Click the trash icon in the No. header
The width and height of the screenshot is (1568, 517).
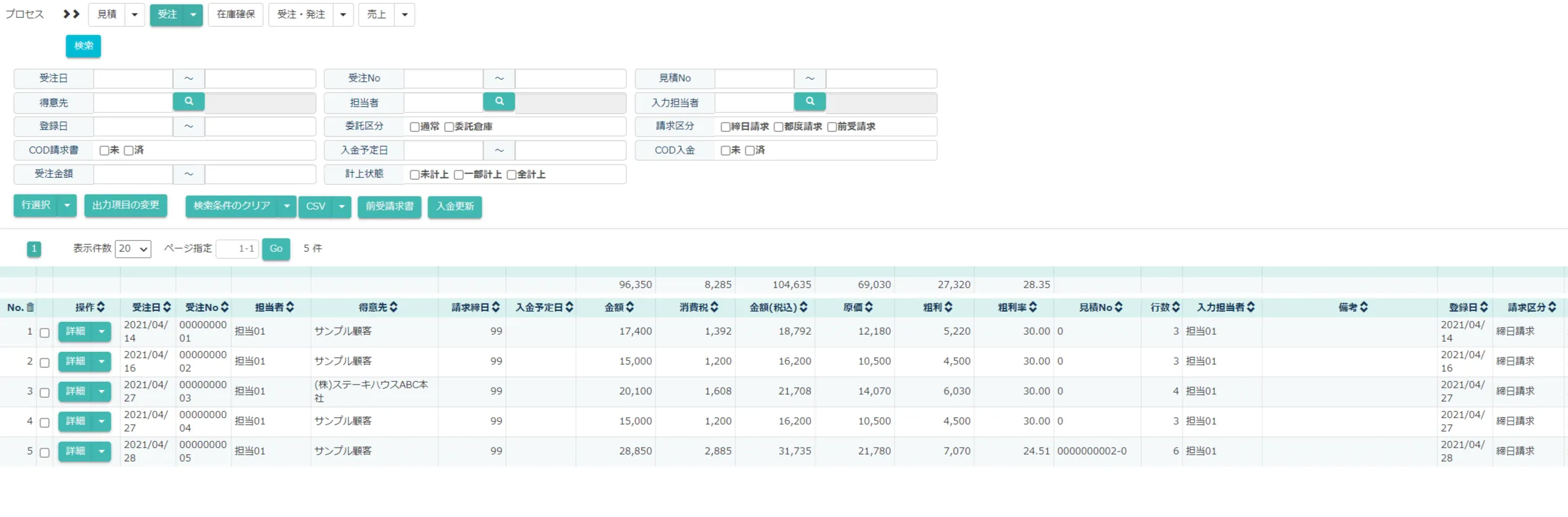point(31,308)
